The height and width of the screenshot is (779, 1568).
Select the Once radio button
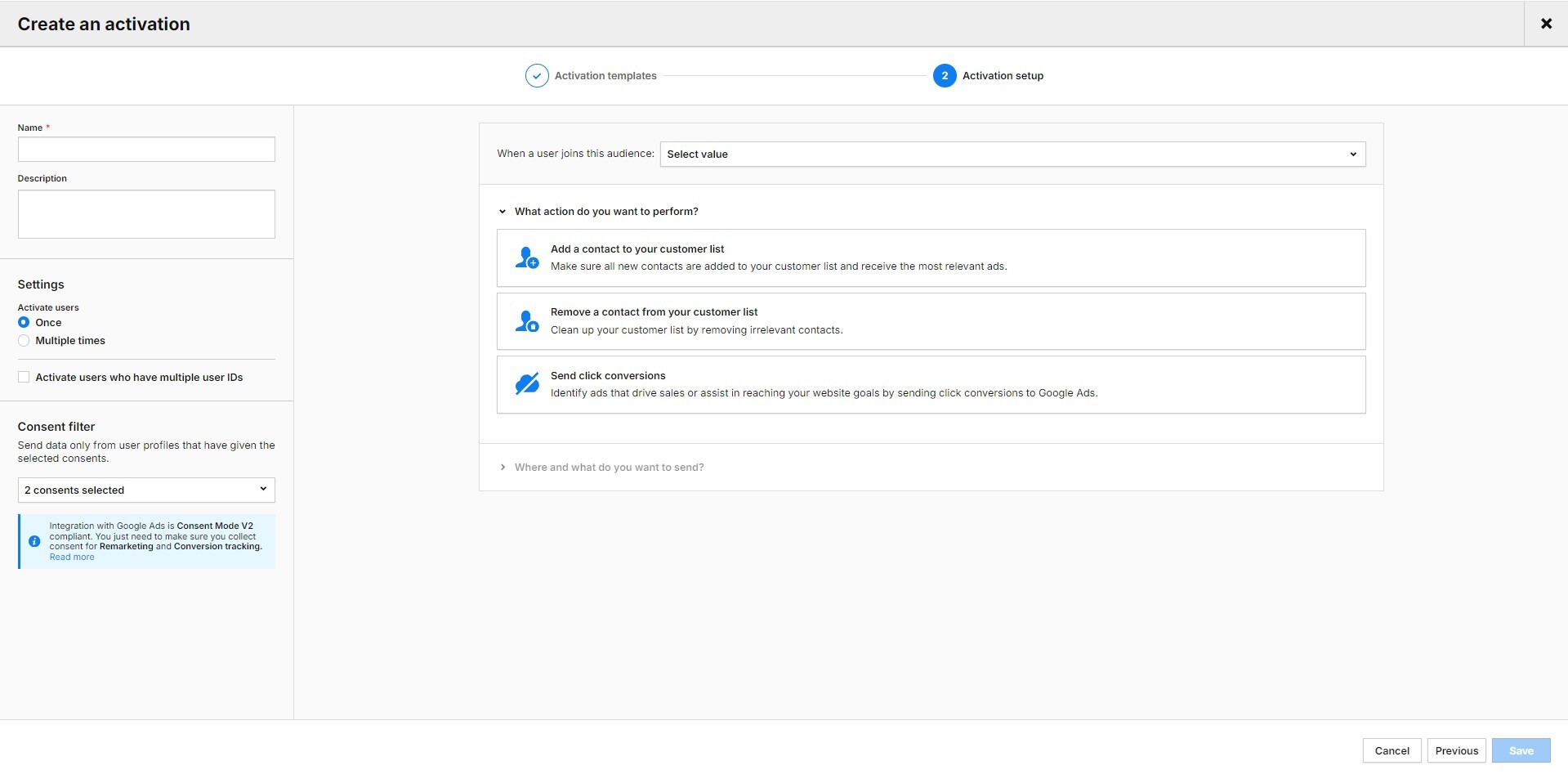coord(24,322)
